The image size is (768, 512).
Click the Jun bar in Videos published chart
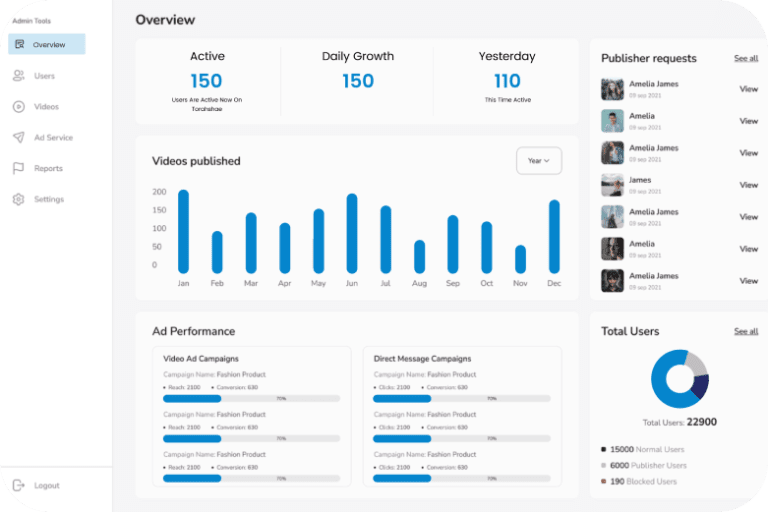point(352,233)
